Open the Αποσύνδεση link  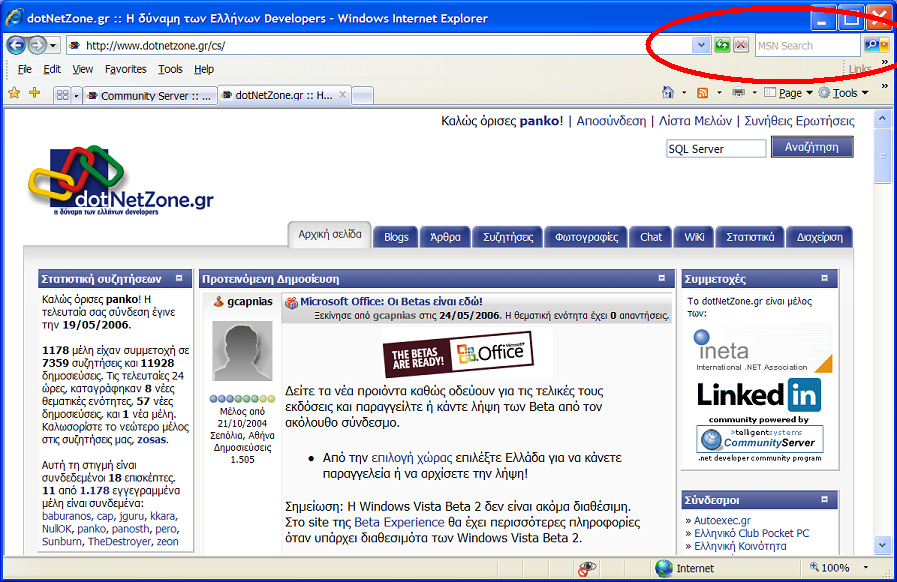611,121
